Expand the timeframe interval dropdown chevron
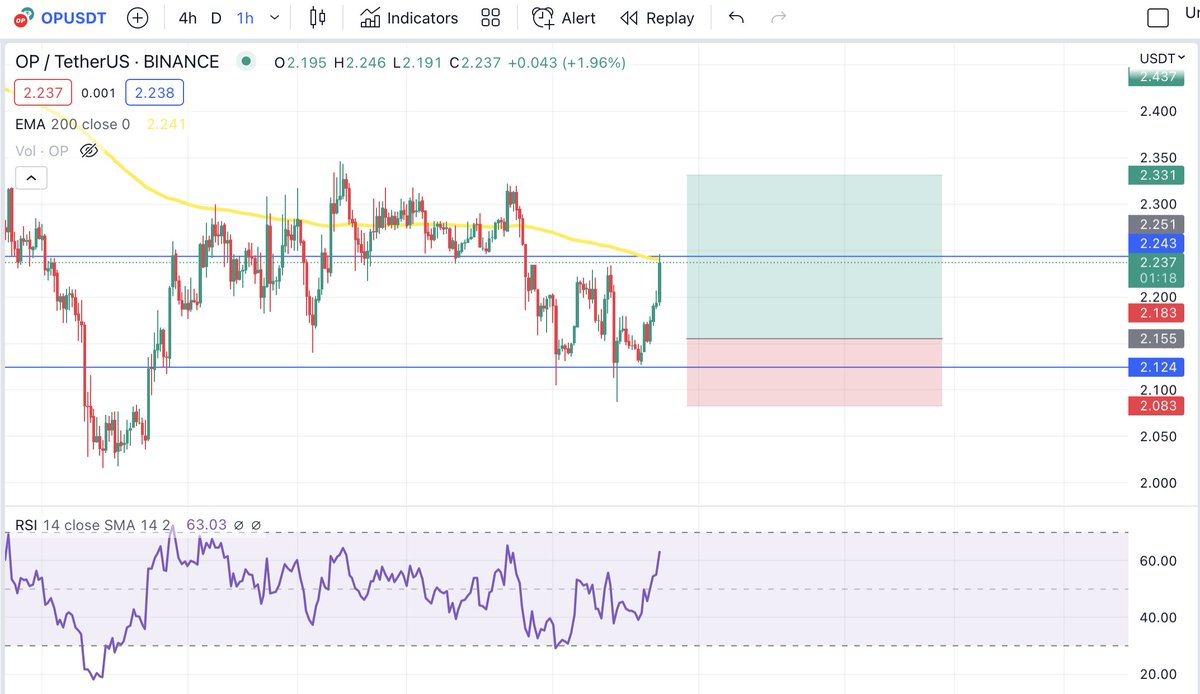Viewport: 1200px width, 694px height. point(275,18)
